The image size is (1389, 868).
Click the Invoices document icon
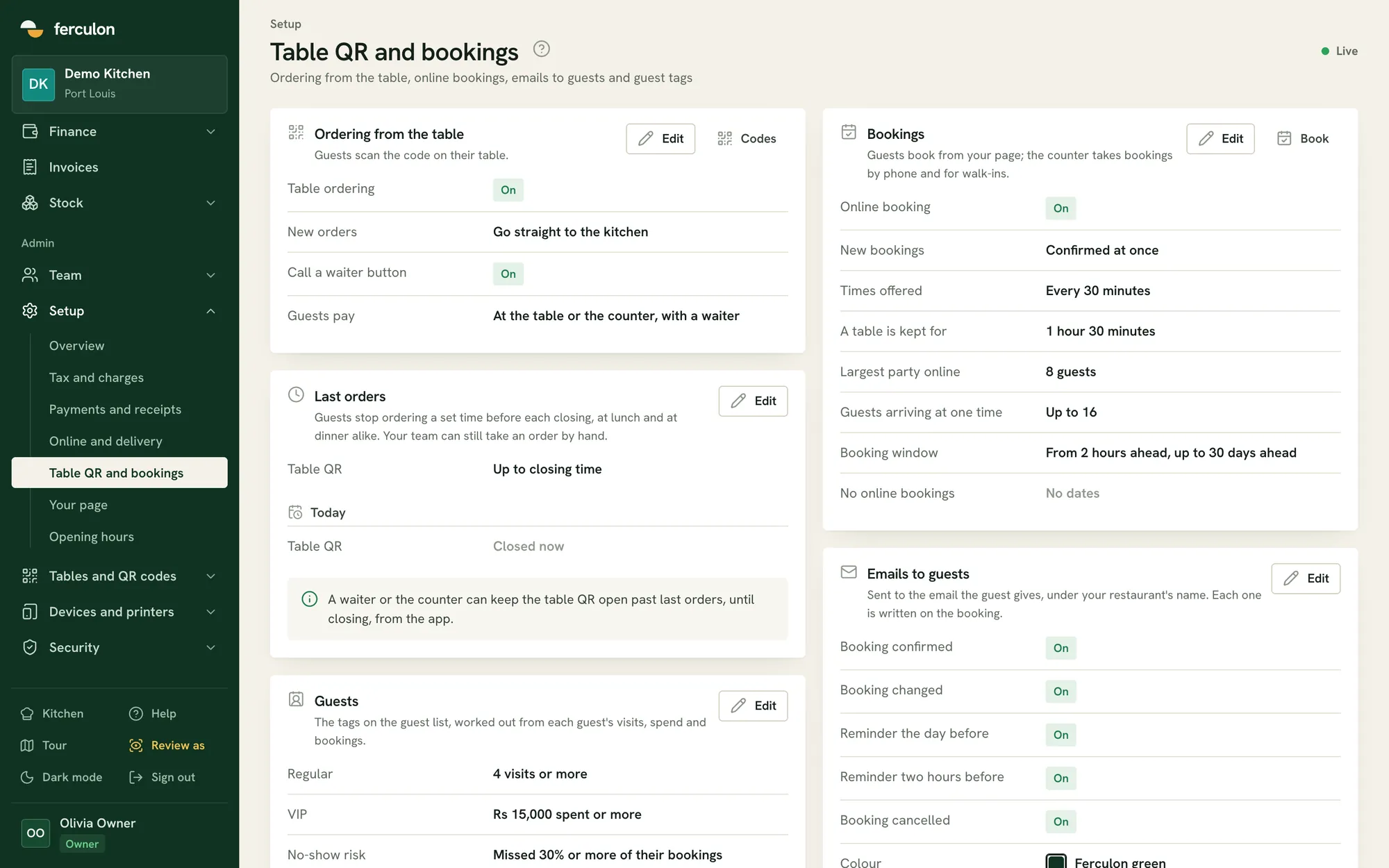point(30,167)
